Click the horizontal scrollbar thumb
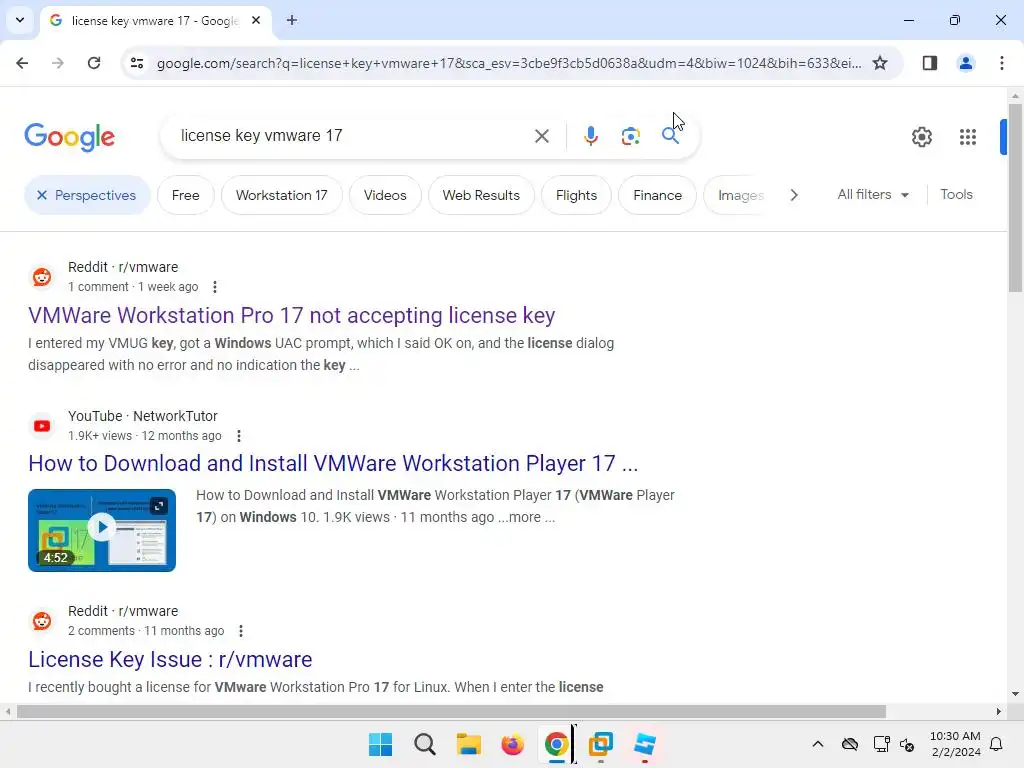 tap(451, 711)
